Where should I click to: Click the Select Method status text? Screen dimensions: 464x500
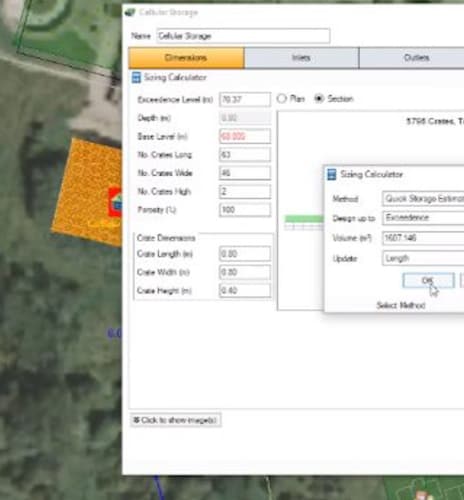point(401,305)
